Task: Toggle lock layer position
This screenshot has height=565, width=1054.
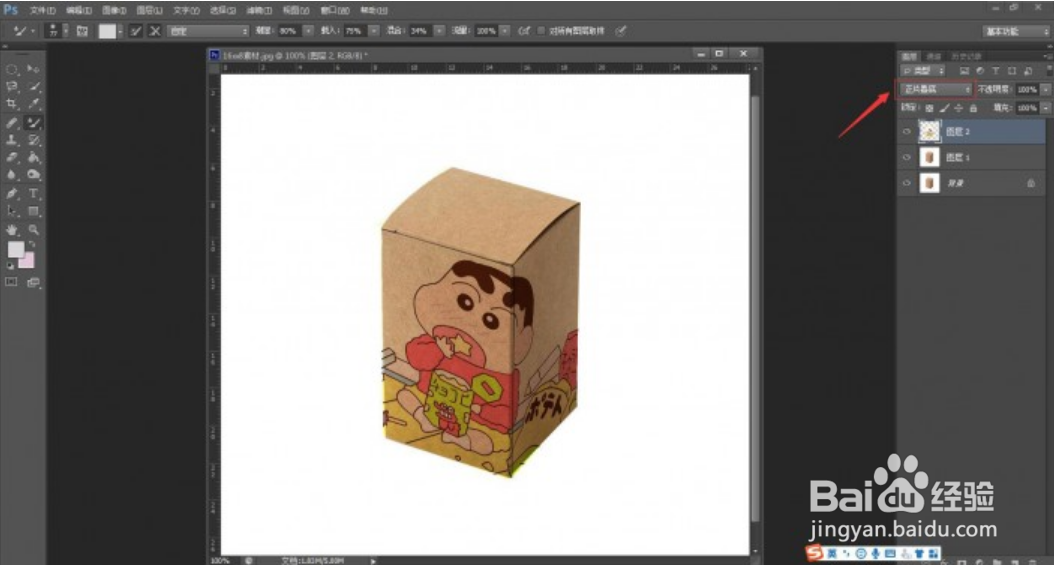Action: (959, 108)
